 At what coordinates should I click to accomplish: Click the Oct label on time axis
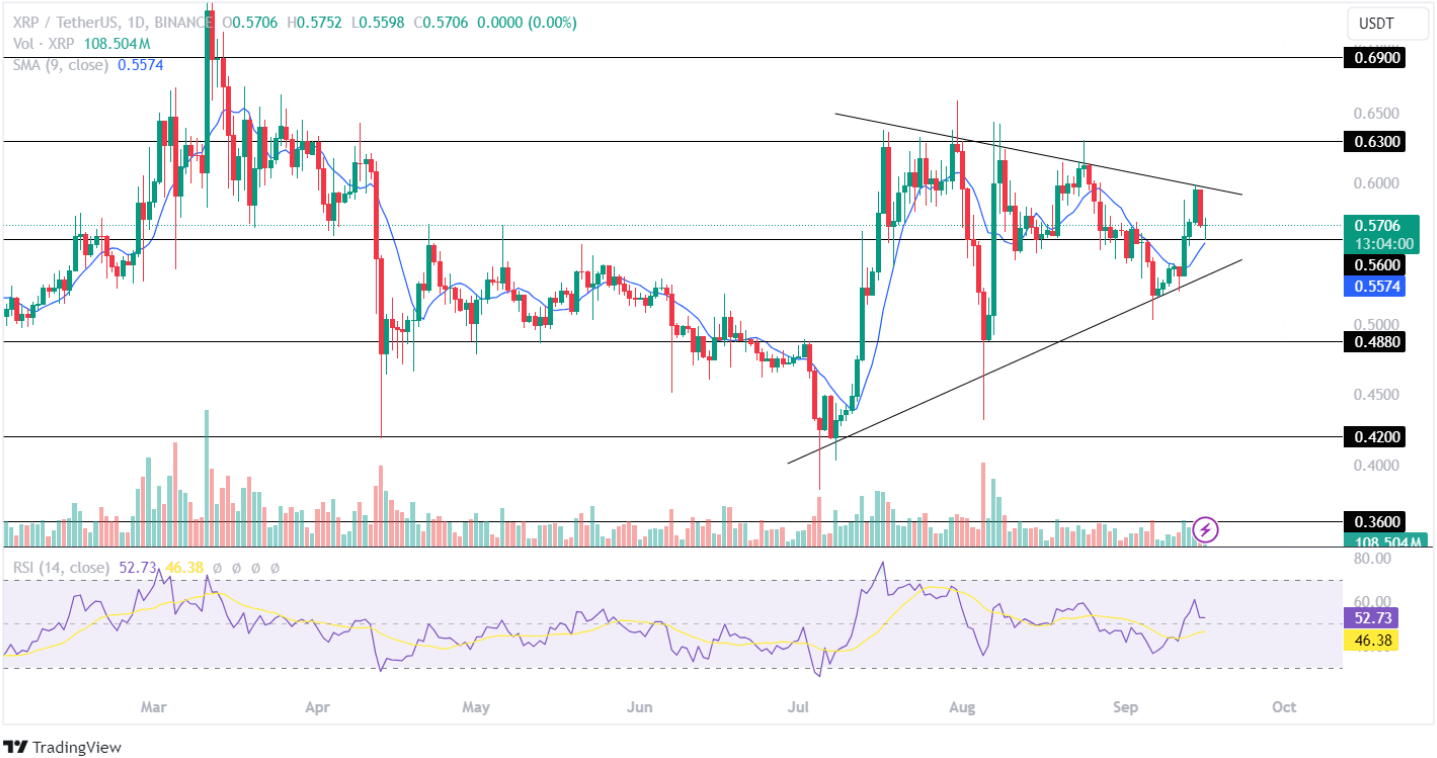[1284, 707]
